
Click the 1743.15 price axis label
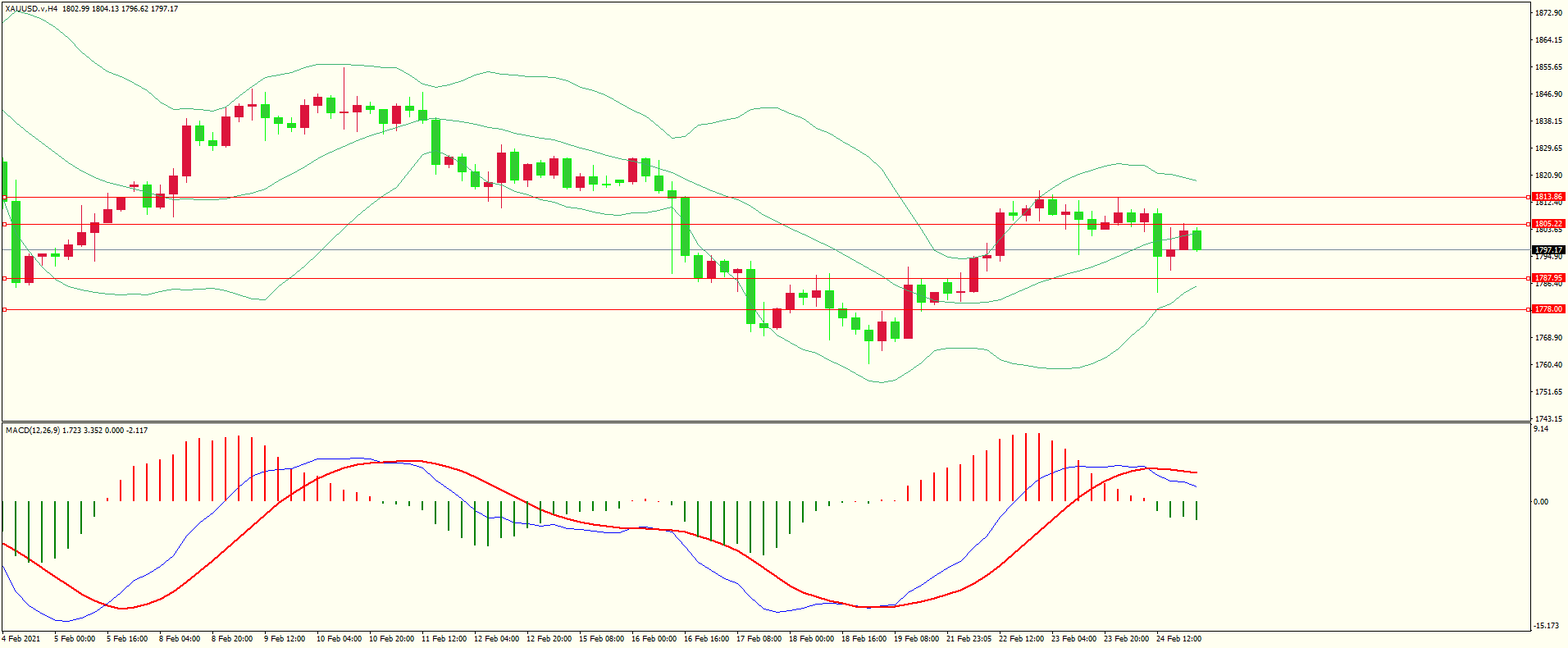[1548, 418]
